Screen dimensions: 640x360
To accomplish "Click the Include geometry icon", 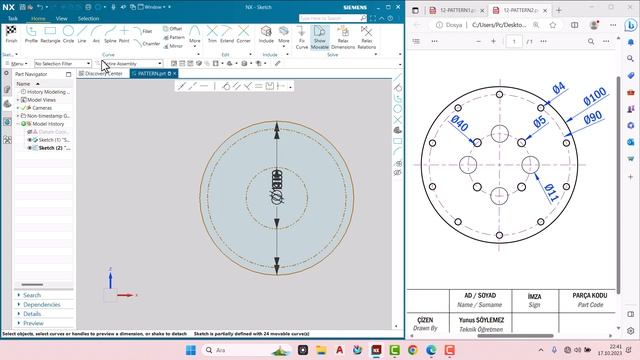I will point(266,31).
